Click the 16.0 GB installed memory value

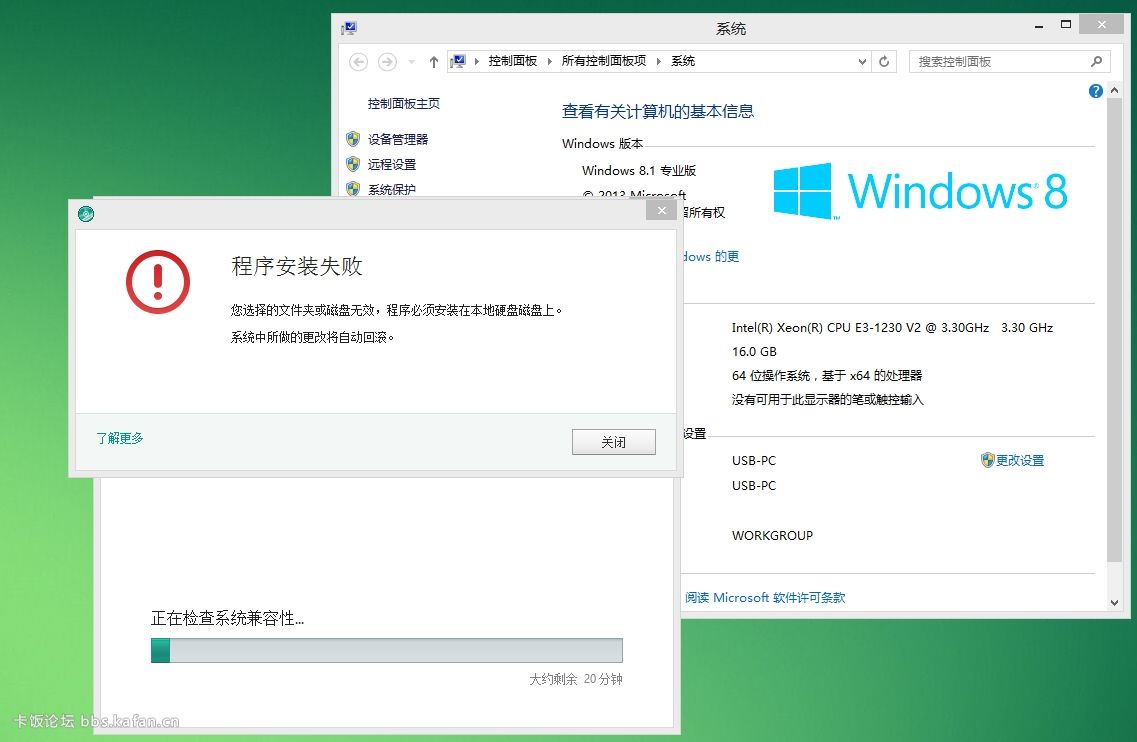coord(754,352)
